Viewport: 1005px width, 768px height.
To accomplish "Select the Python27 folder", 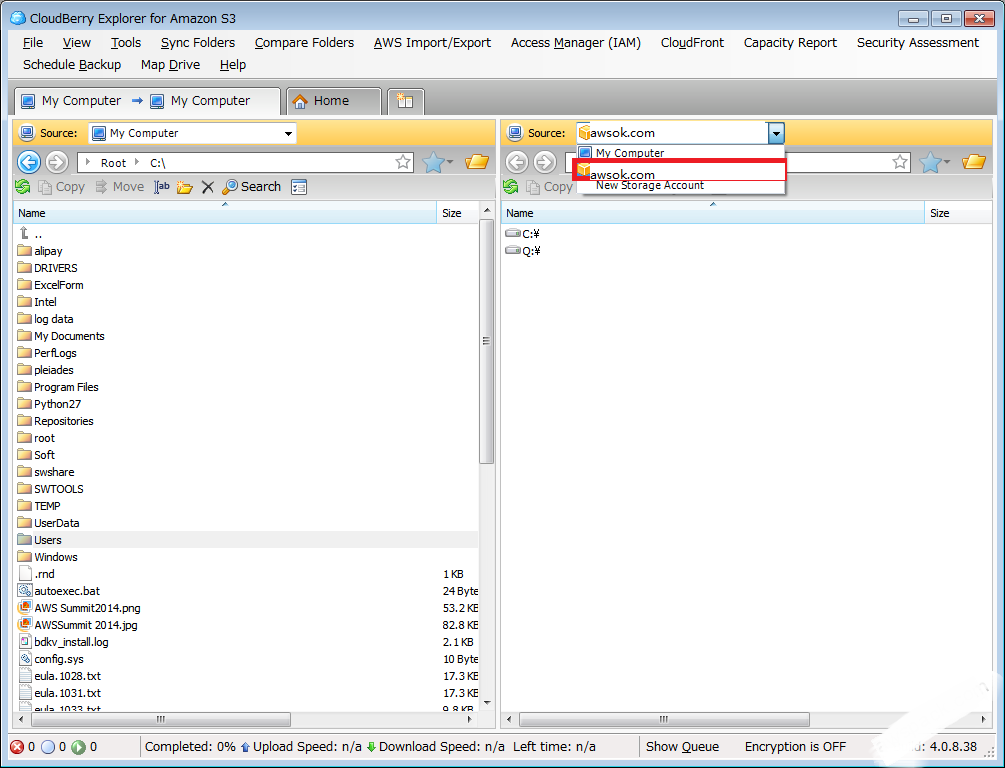I will click(245, 404).
